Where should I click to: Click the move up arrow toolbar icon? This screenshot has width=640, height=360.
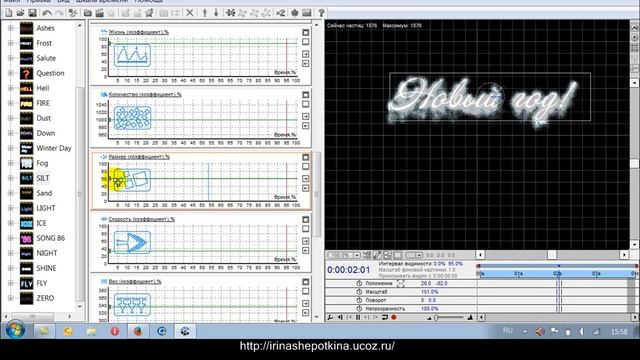point(205,13)
